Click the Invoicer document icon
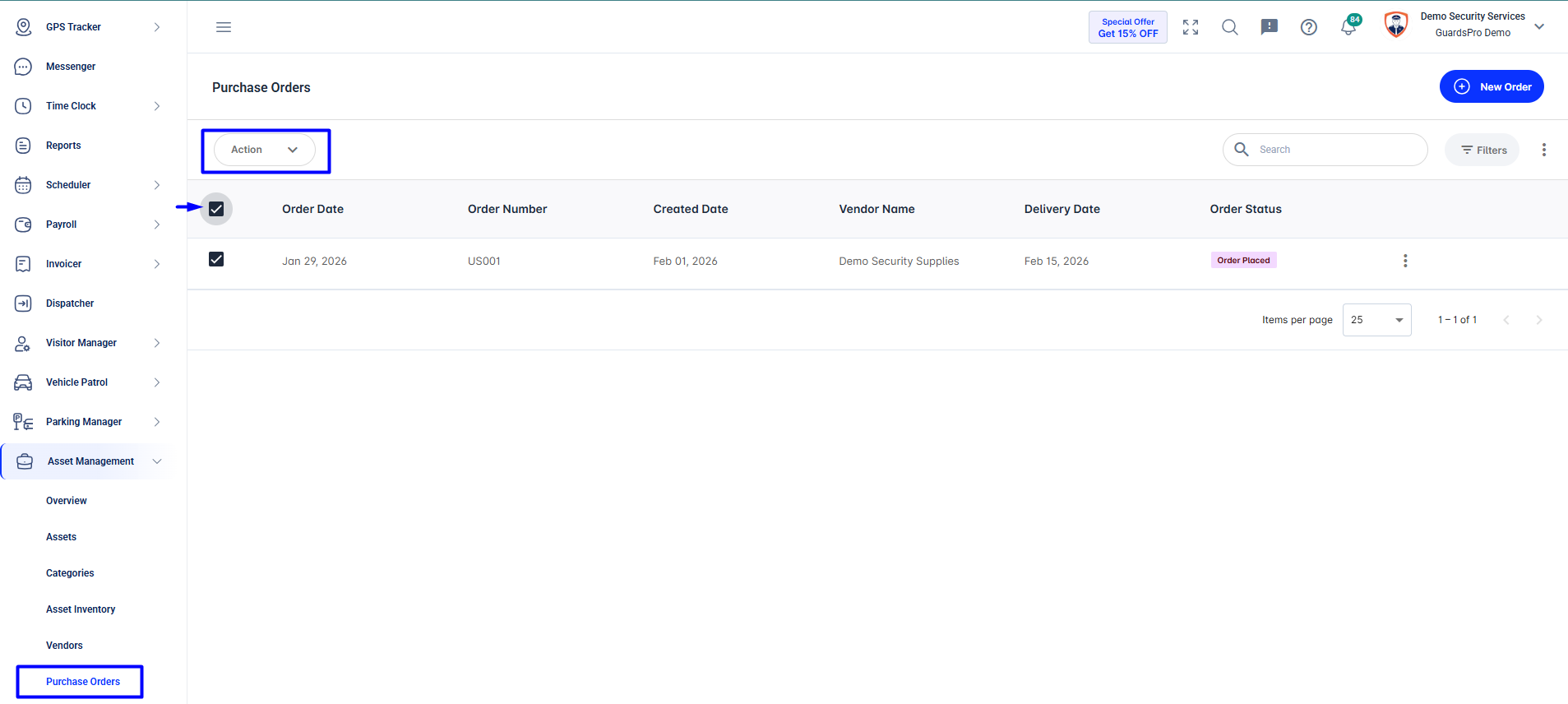Image resolution: width=1568 pixels, height=704 pixels. point(23,264)
